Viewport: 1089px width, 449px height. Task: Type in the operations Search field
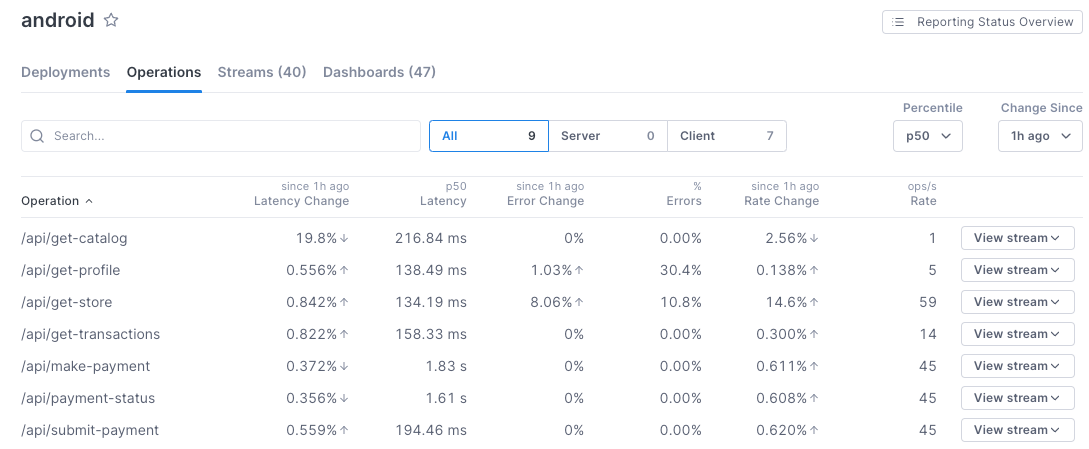tap(230, 136)
